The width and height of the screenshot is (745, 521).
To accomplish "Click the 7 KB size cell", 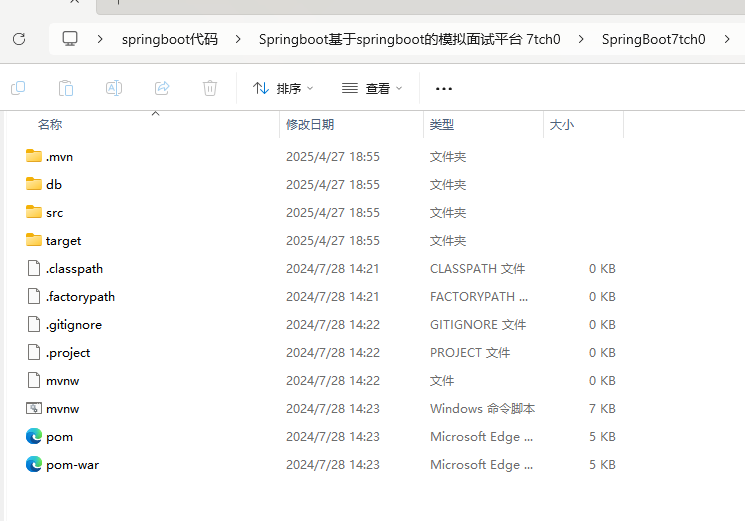I will 602,409.
